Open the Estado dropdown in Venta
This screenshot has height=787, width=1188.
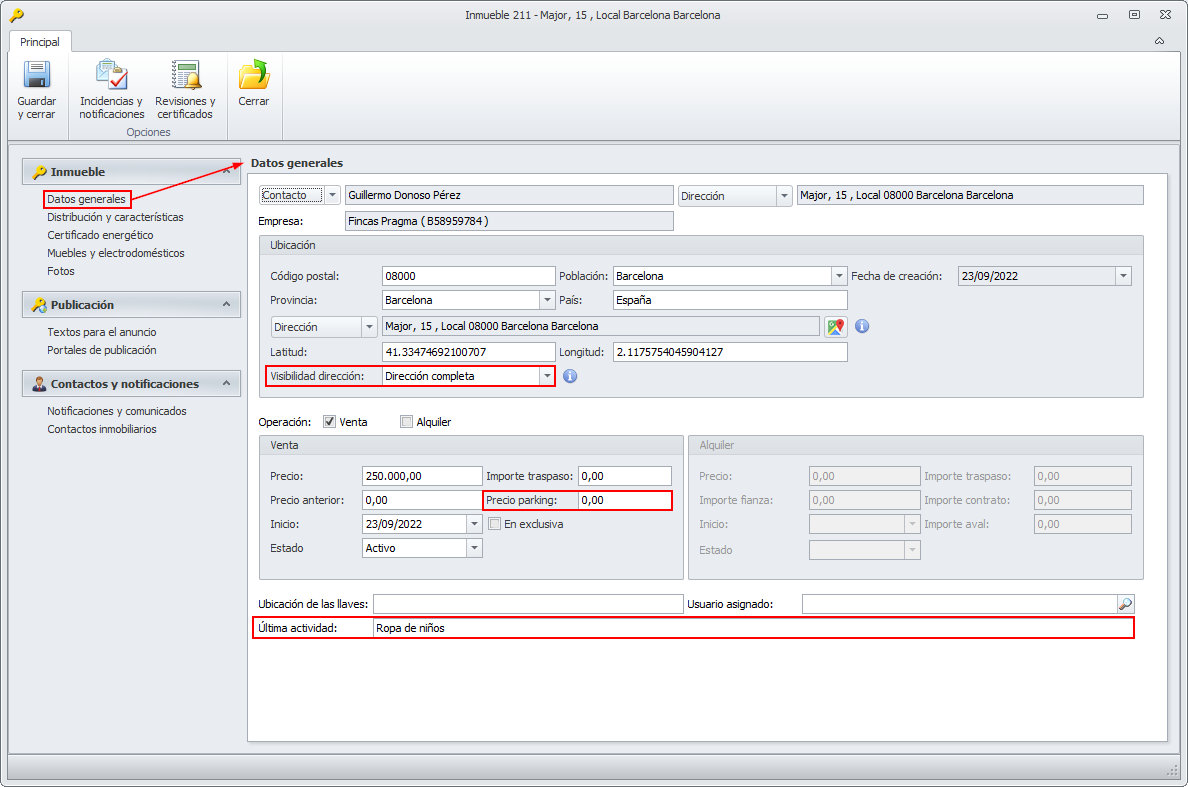click(x=473, y=548)
